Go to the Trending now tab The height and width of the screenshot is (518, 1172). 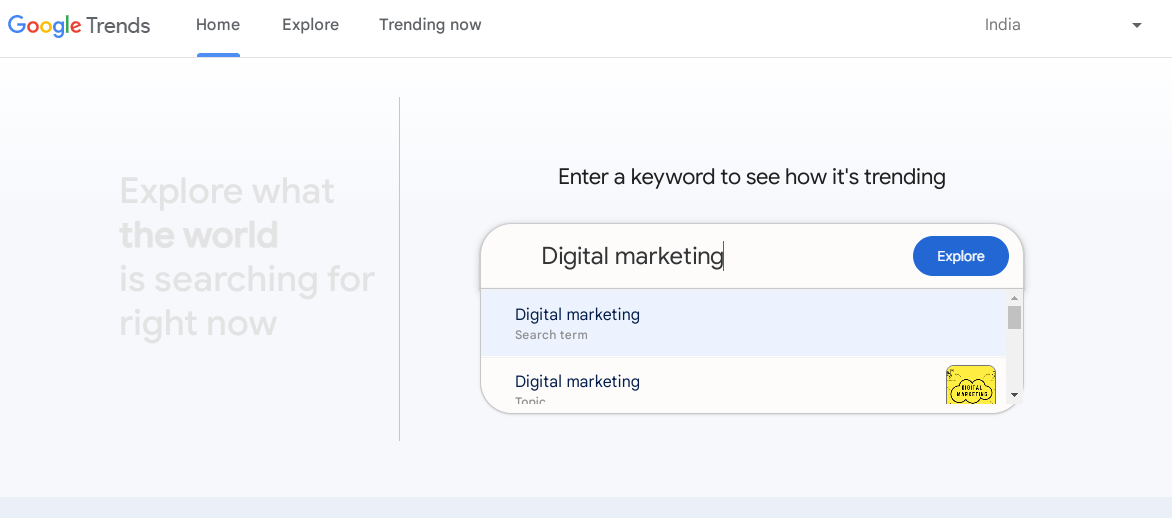coord(430,25)
